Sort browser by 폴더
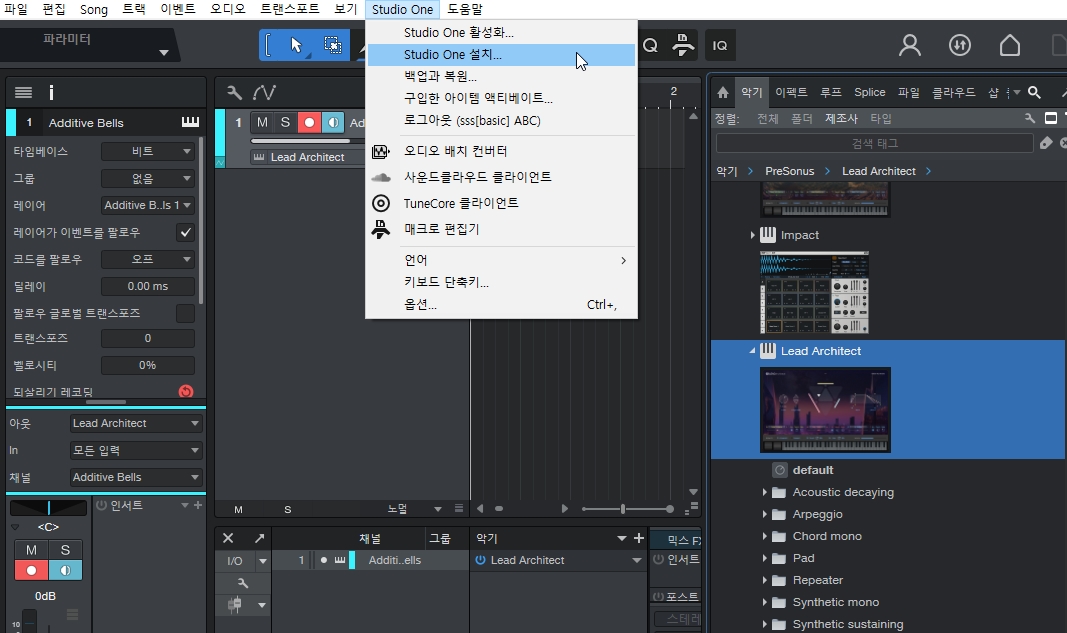The height and width of the screenshot is (633, 1067). 802,118
